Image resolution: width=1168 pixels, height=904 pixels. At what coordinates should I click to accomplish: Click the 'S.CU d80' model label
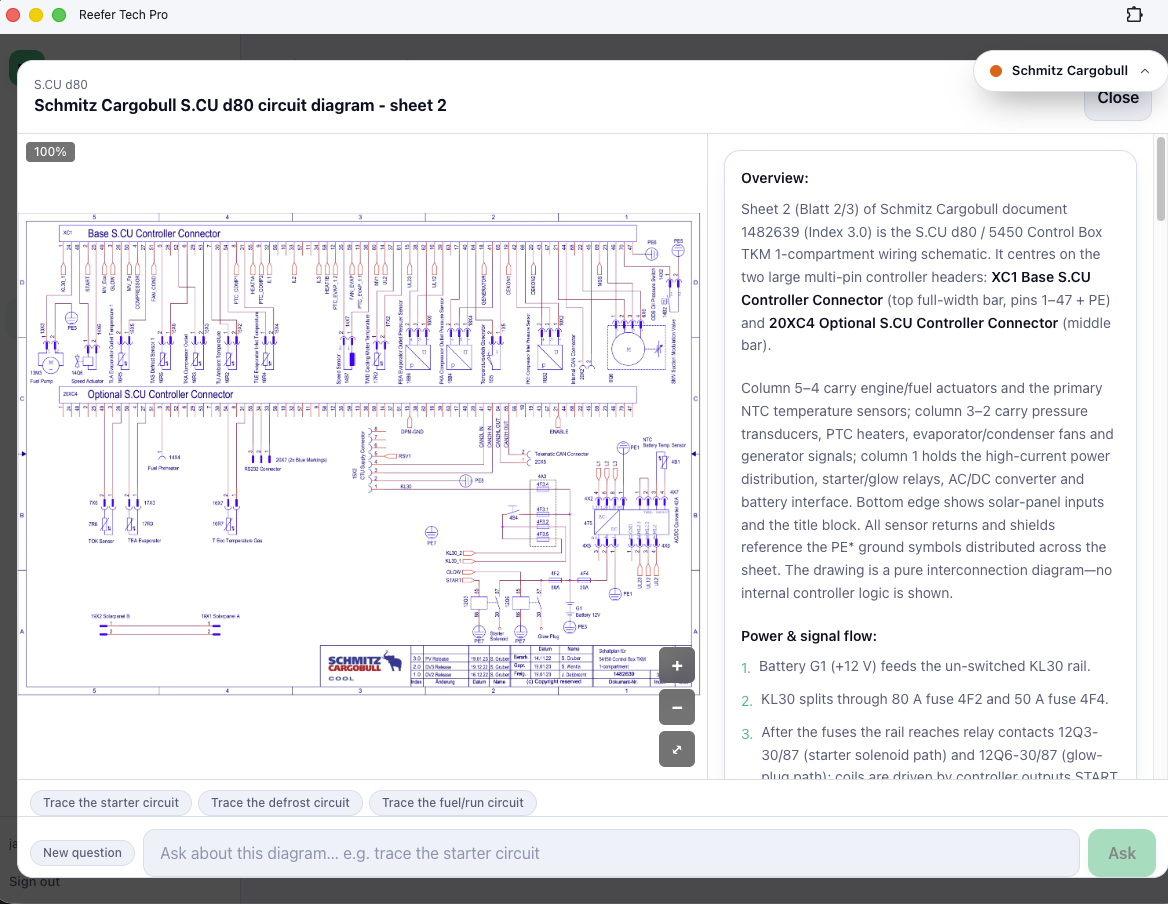(60, 84)
